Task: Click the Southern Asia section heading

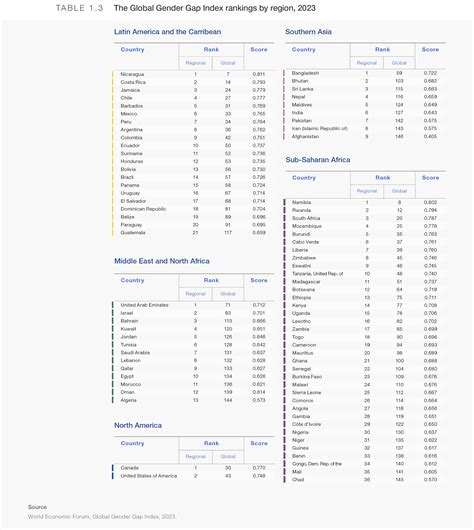Action: tap(308, 32)
